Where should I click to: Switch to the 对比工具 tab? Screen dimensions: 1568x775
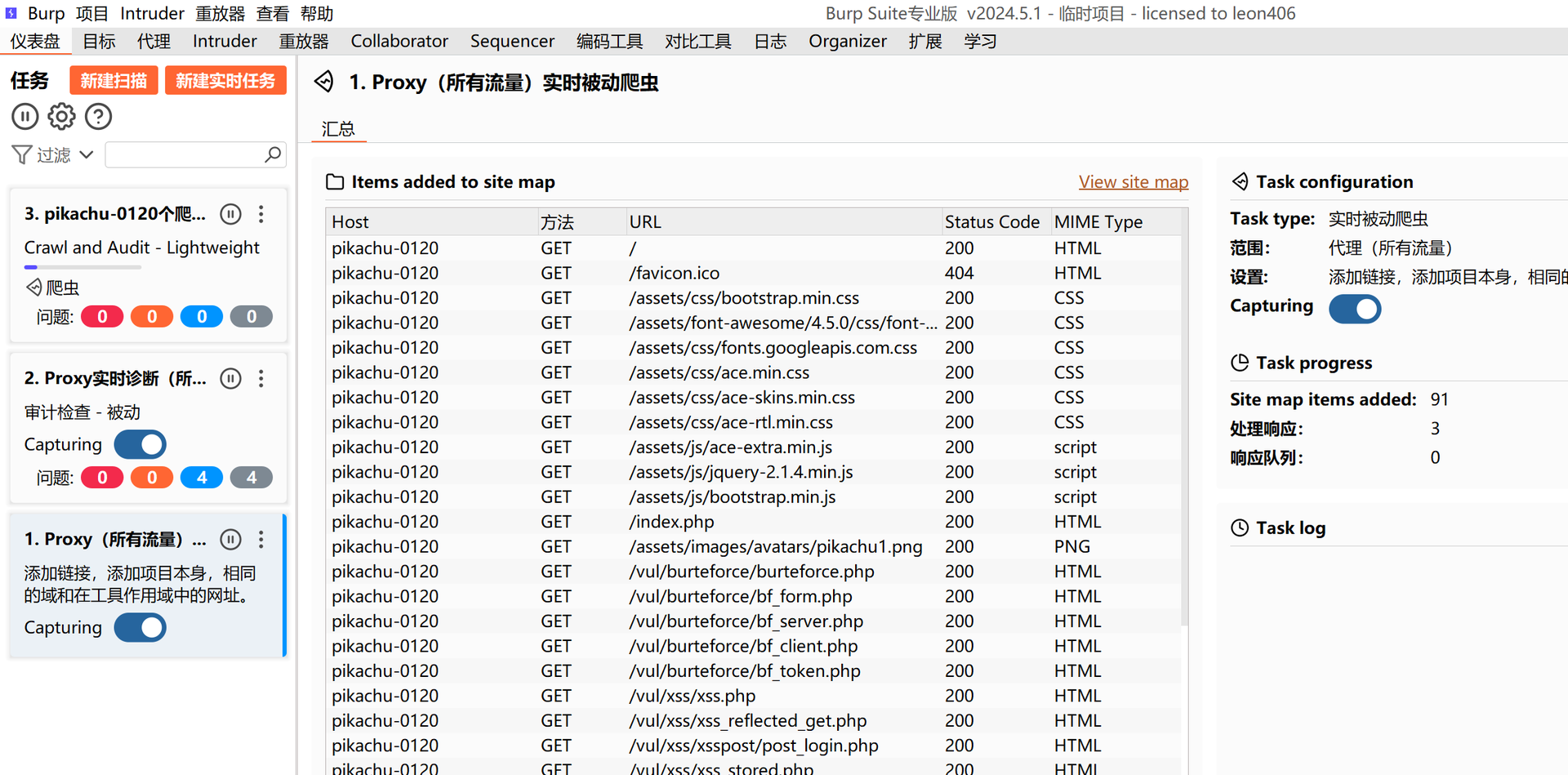coord(697,41)
